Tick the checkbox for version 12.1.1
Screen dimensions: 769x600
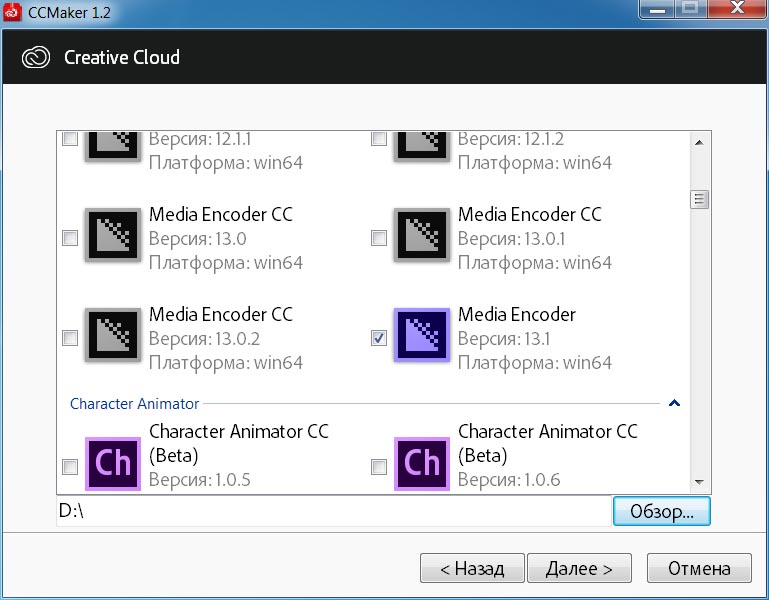coord(70,139)
